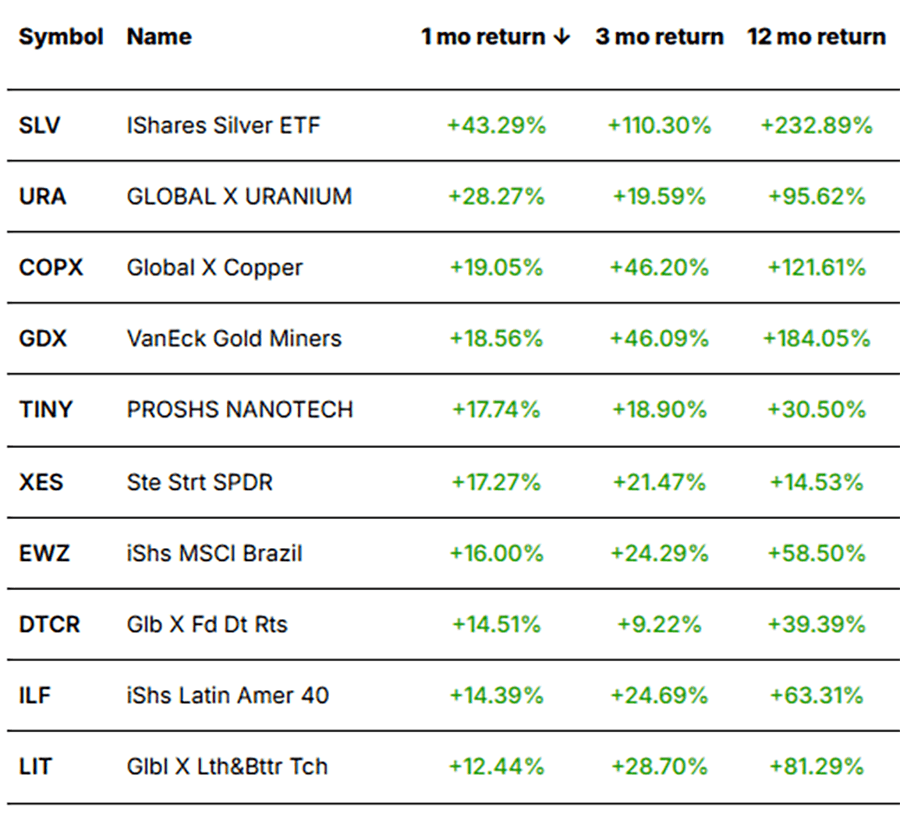Open the TINY ticker symbol
900x817 pixels.
pyautogui.click(x=46, y=410)
